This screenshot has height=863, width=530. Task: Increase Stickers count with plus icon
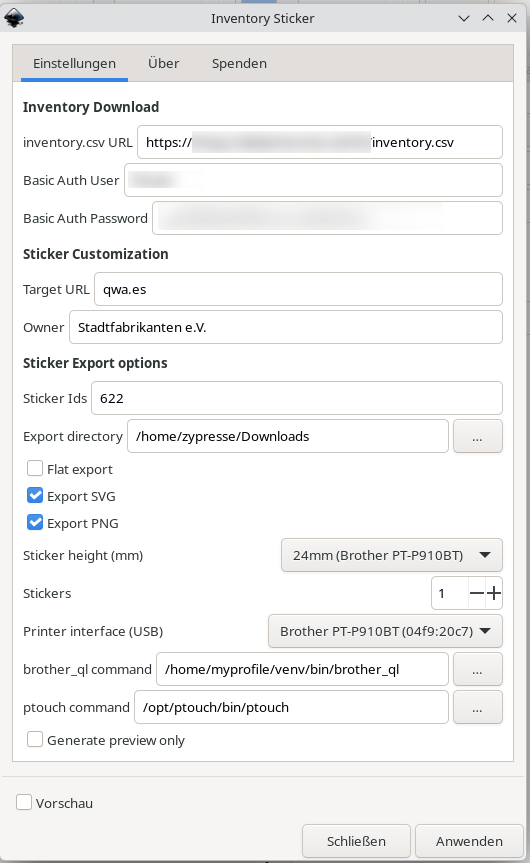[494, 593]
